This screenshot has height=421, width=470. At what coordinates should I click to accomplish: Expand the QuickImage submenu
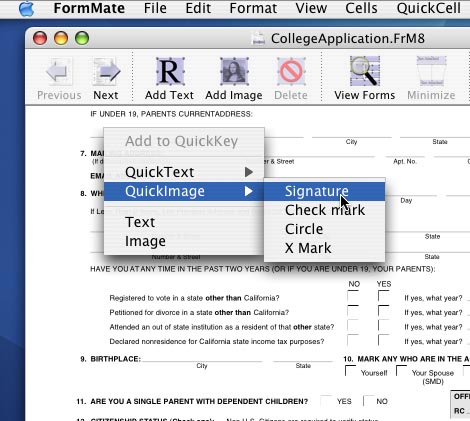(184, 191)
